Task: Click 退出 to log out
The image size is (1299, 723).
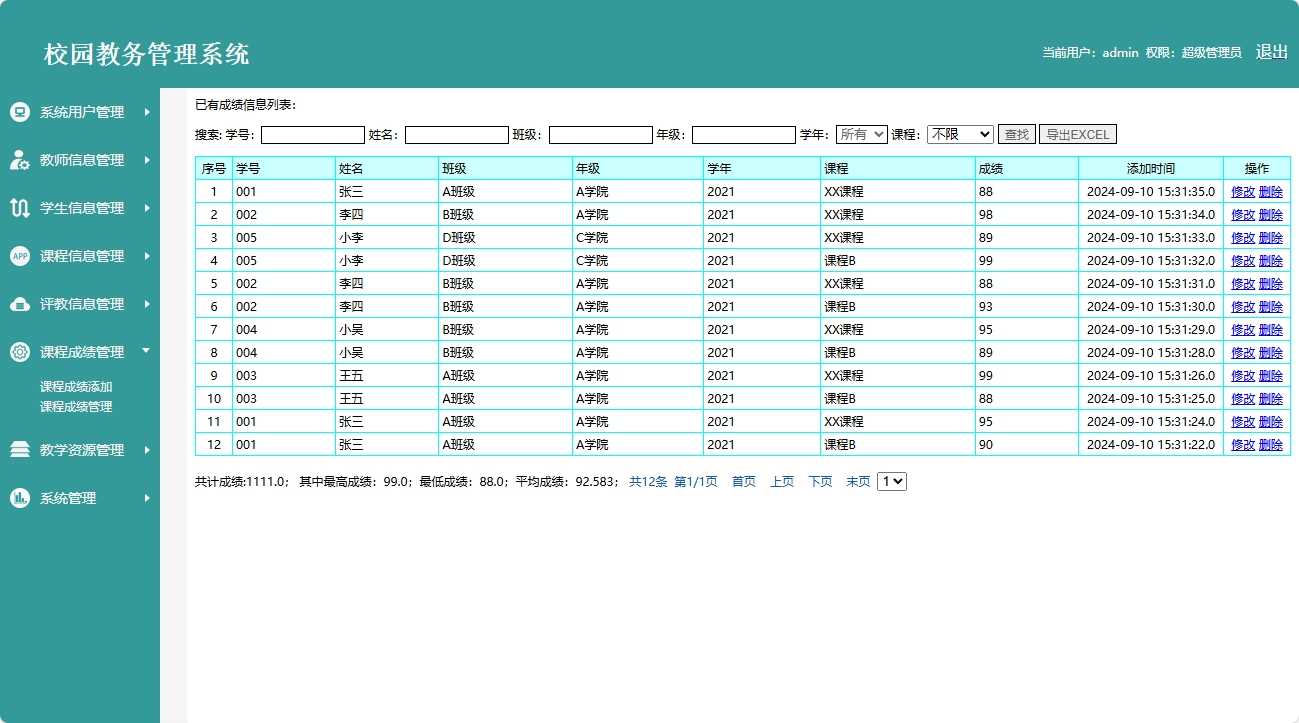Action: 1271,52
